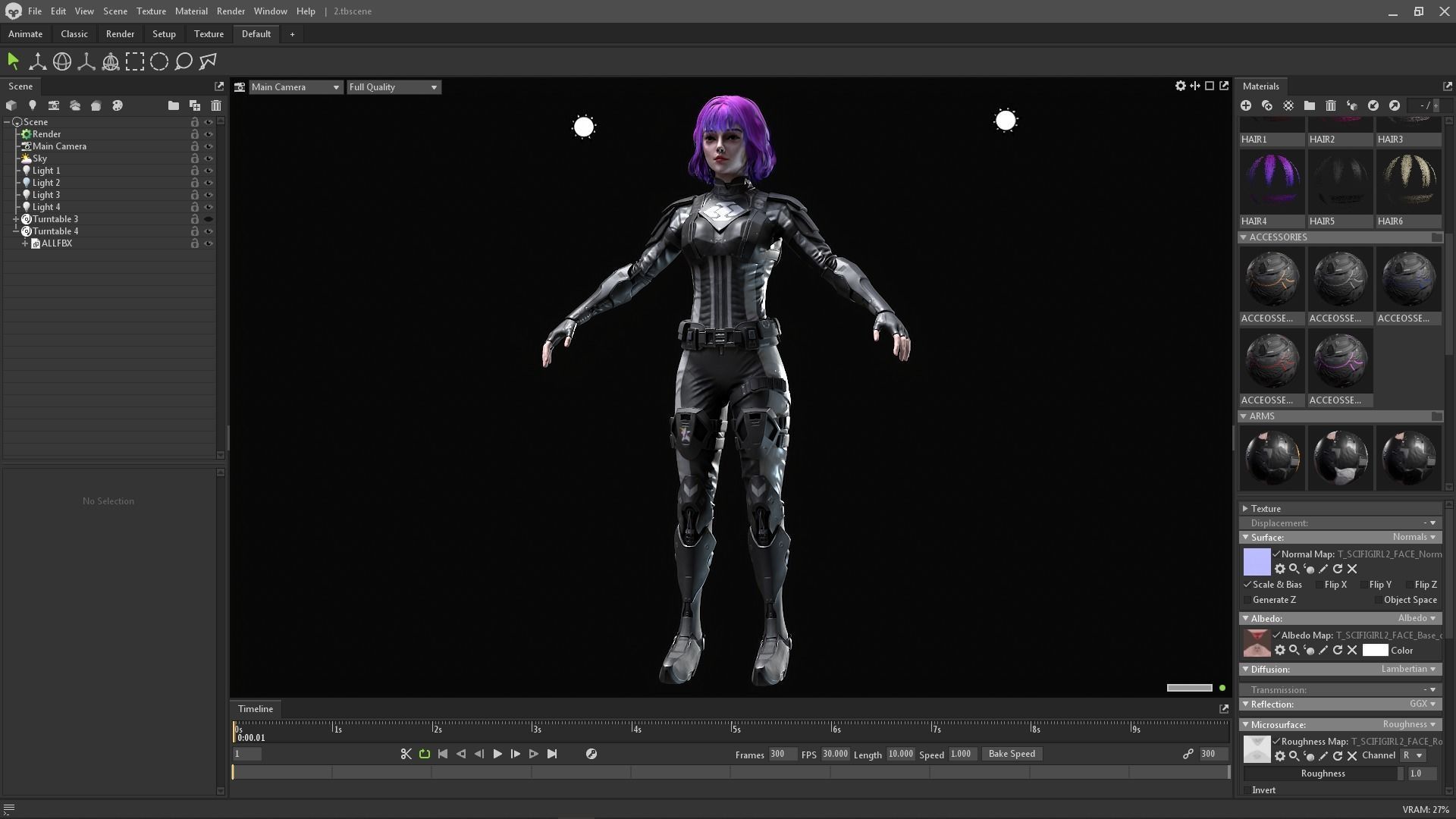Image resolution: width=1456 pixels, height=819 pixels.
Task: Pop out the Scene panel
Action: tap(219, 86)
